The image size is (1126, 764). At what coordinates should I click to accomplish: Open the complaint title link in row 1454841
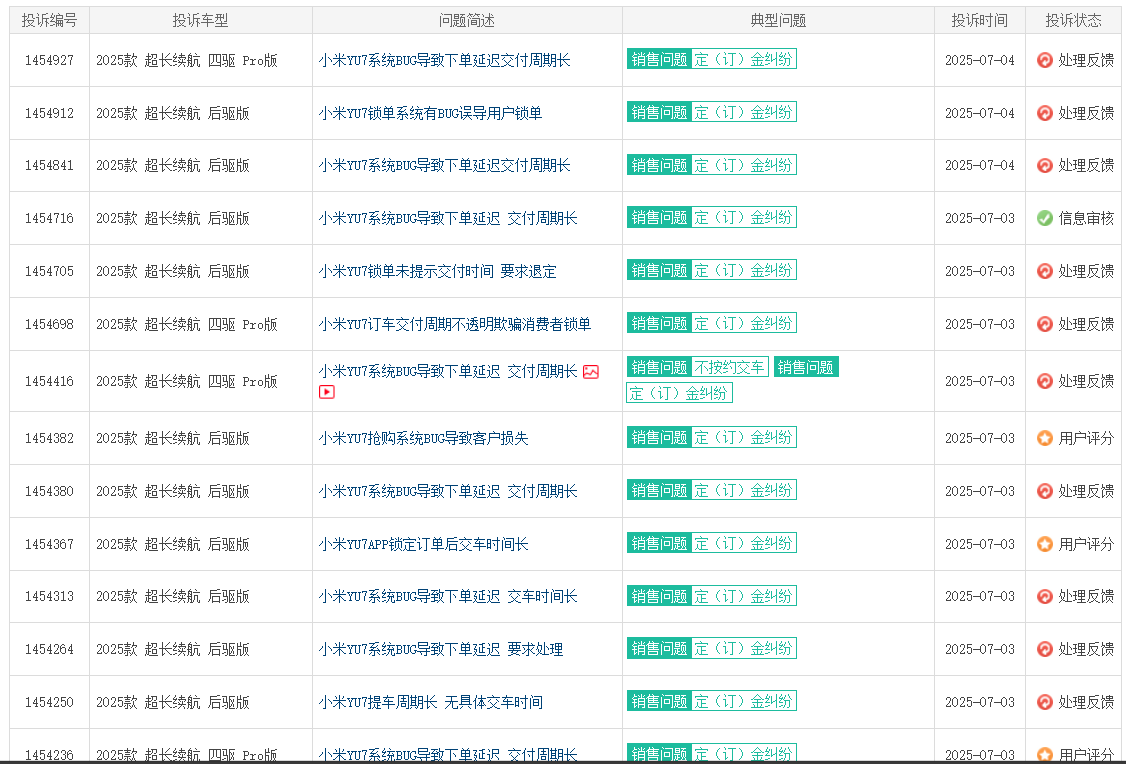point(445,165)
